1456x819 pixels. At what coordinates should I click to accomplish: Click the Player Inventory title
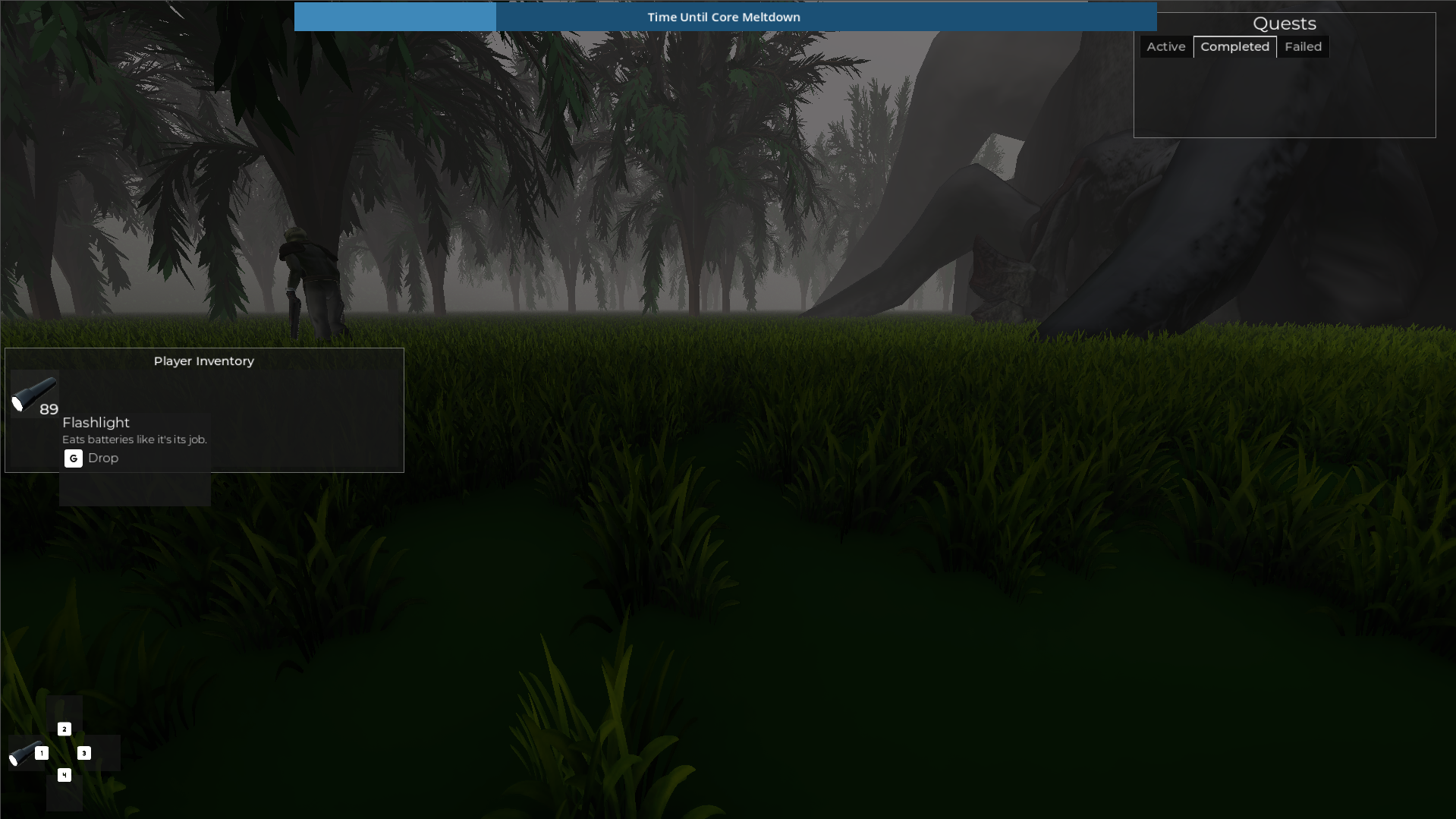coord(204,361)
